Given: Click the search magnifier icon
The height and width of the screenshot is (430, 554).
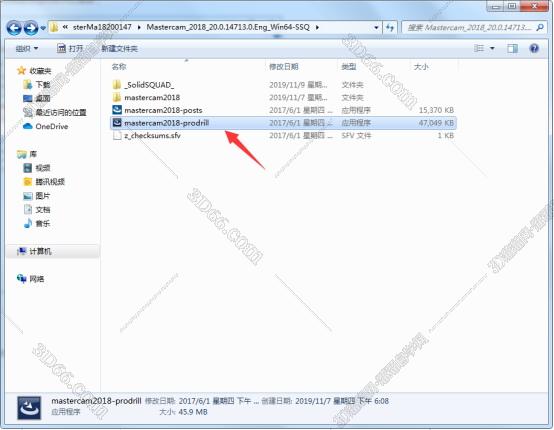Looking at the screenshot, I should [x=540, y=27].
